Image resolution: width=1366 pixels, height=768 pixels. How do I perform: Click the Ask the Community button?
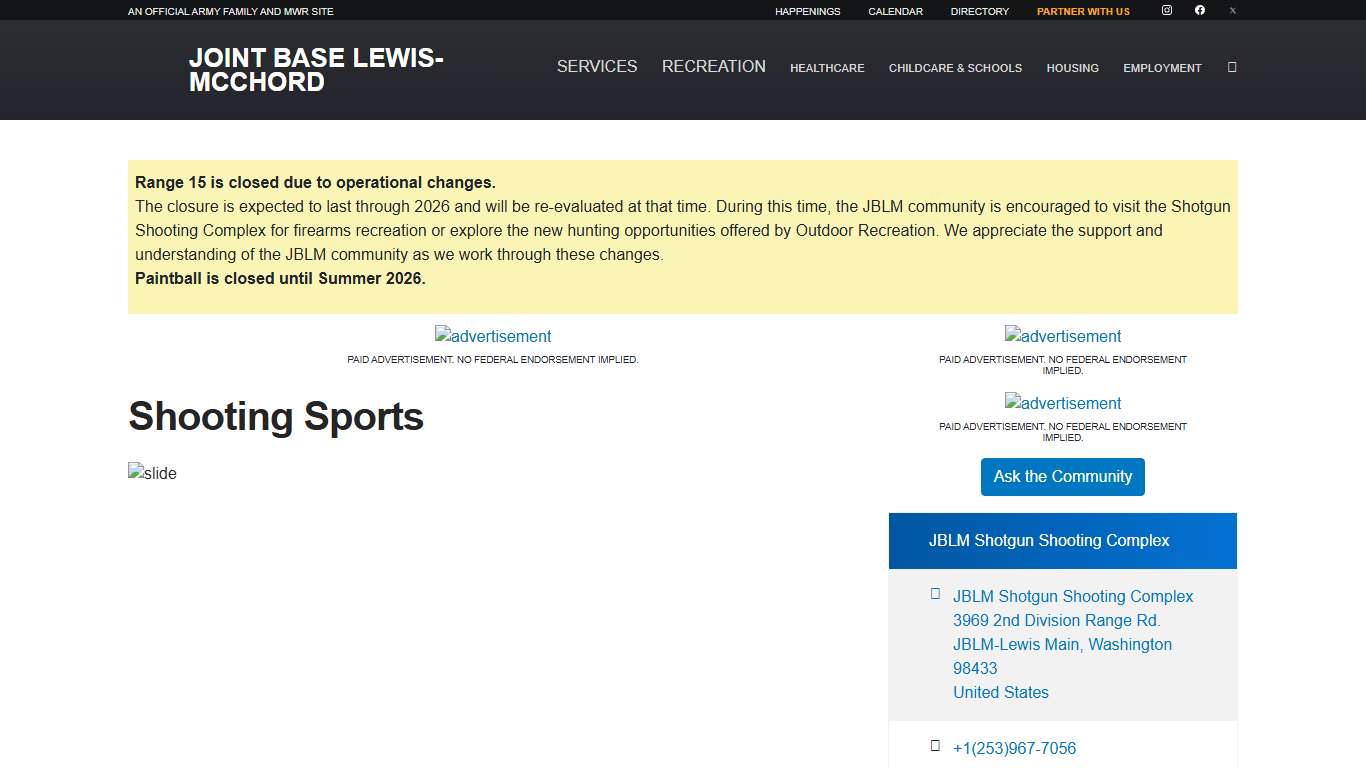1062,477
